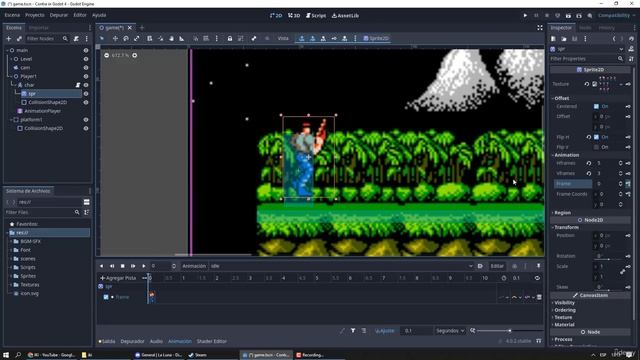This screenshot has width=640, height=360.
Task: Run the project with play icon
Action: click(525, 16)
